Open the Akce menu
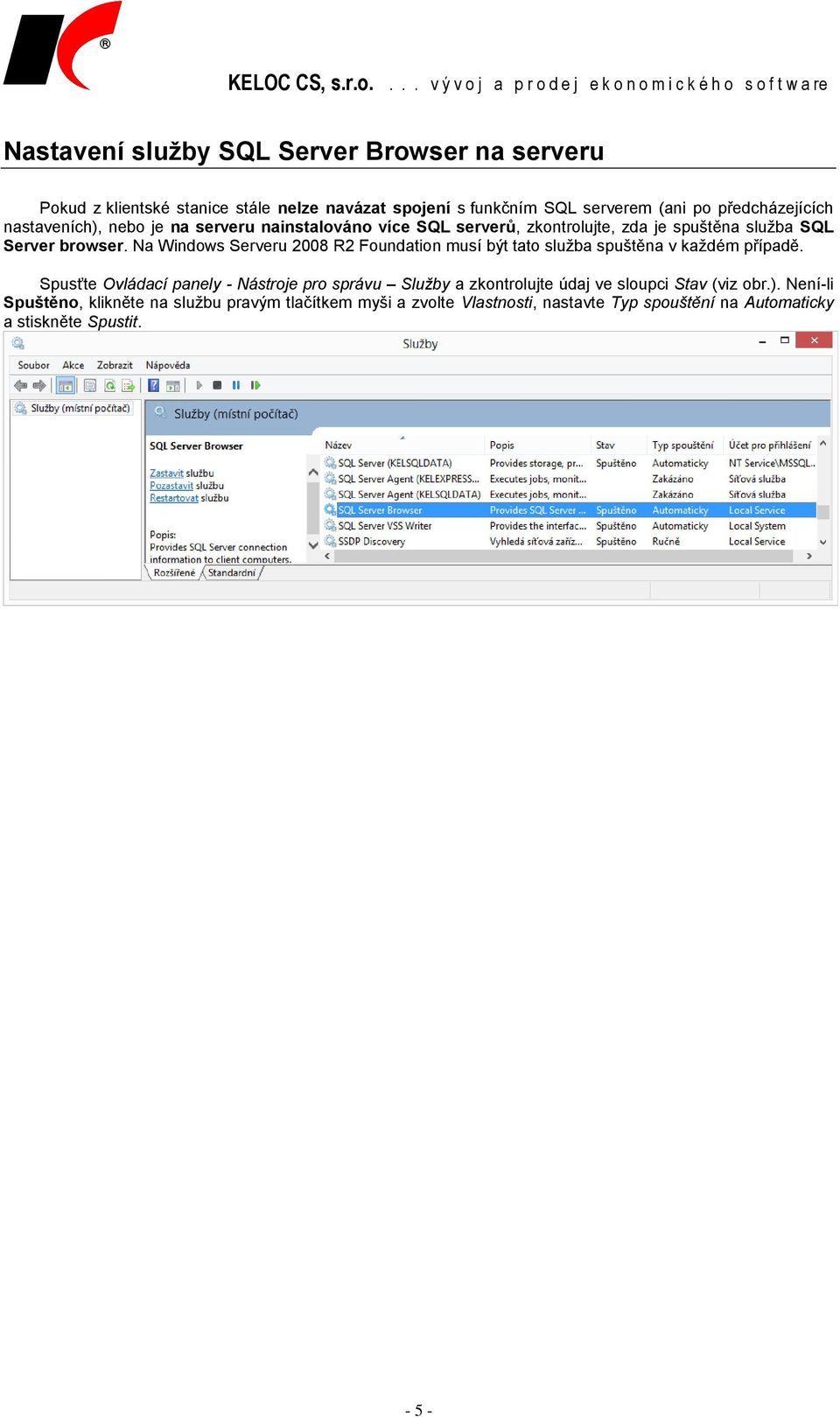The image size is (840, 1417). point(73,365)
